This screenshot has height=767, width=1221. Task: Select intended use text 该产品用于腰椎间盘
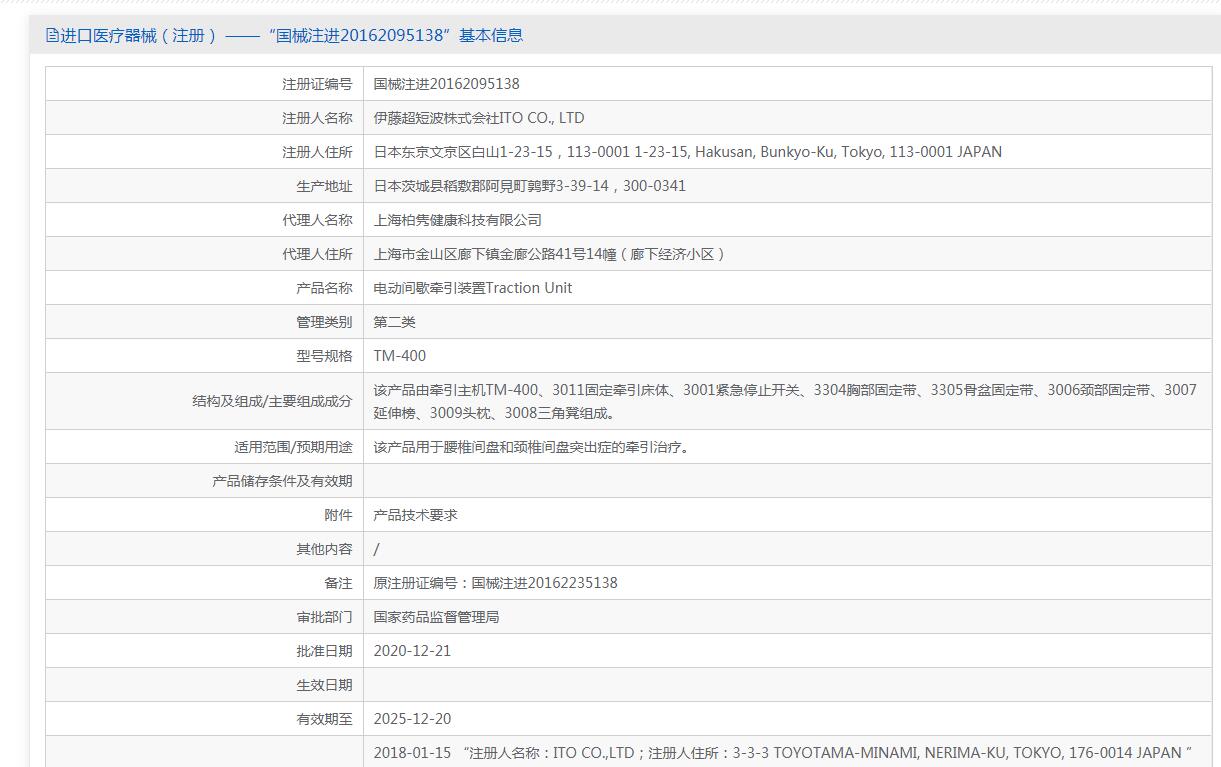point(531,447)
